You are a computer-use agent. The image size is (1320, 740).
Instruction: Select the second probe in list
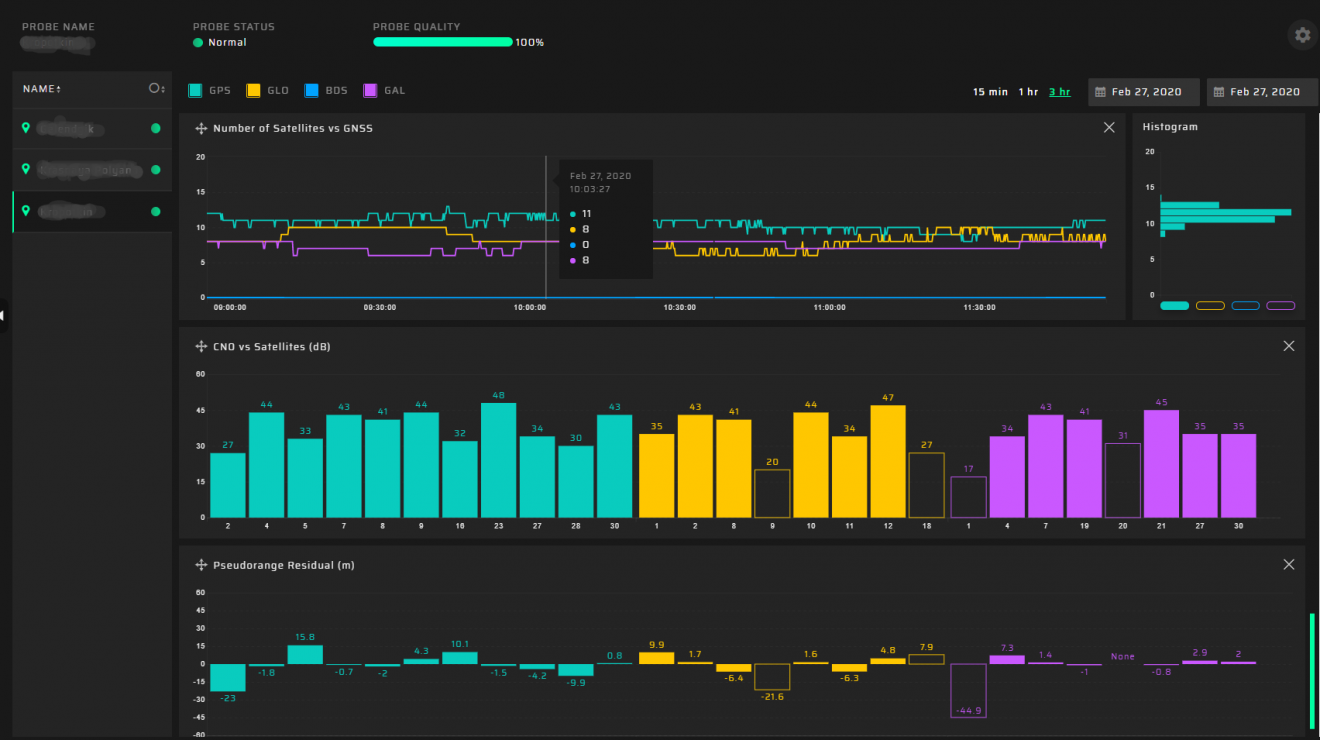pyautogui.click(x=92, y=170)
